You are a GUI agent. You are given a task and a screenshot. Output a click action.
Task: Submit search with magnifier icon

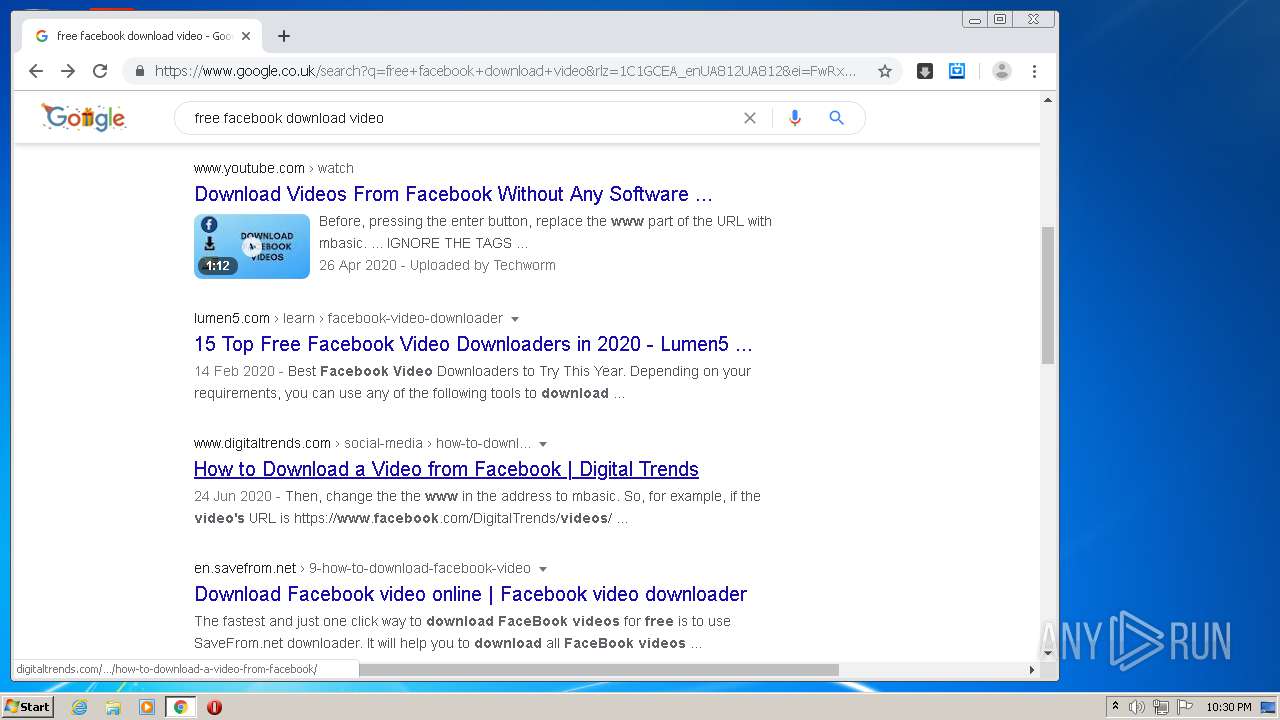click(837, 118)
